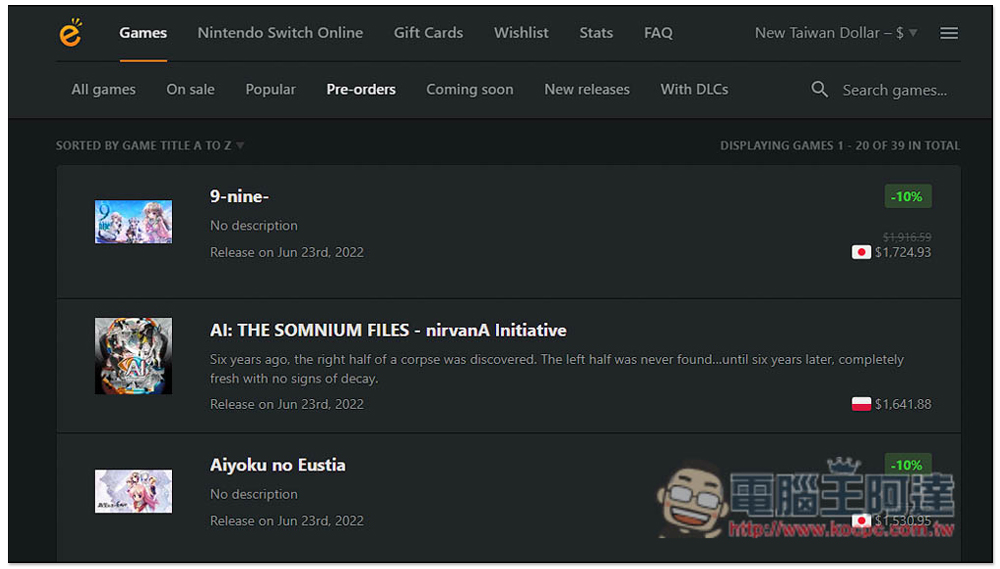Screen dimensions: 1000x569
Task: Open the New Taiwan Dollar currency dropdown
Action: 835,33
